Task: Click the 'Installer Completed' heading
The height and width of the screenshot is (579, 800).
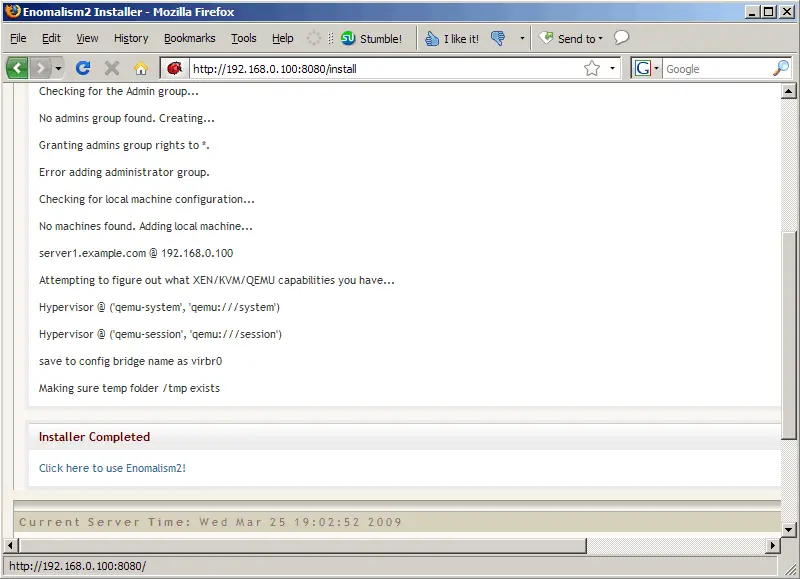Action: point(94,437)
